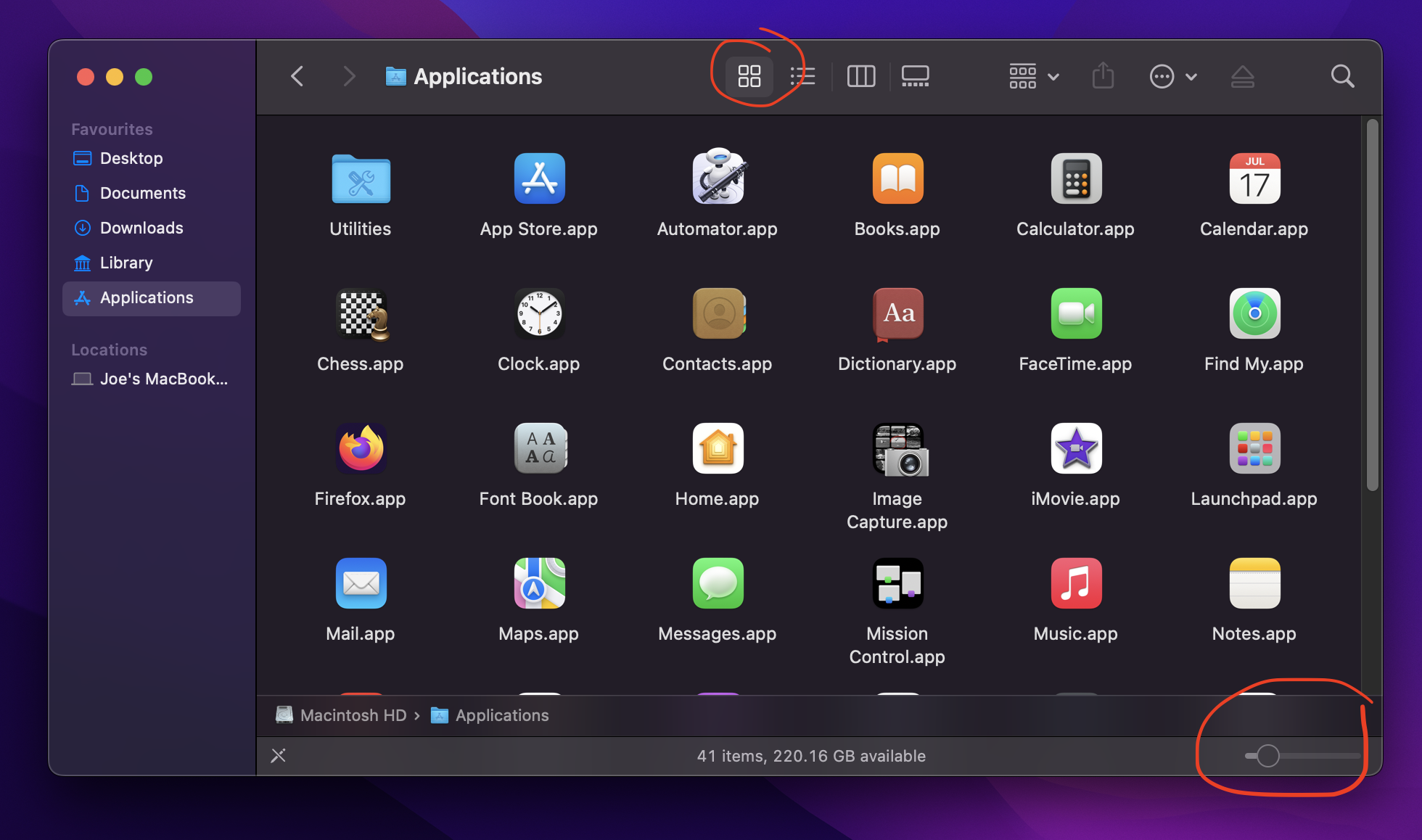Select the iMovie.app icon
1422x840 pixels.
(1075, 448)
